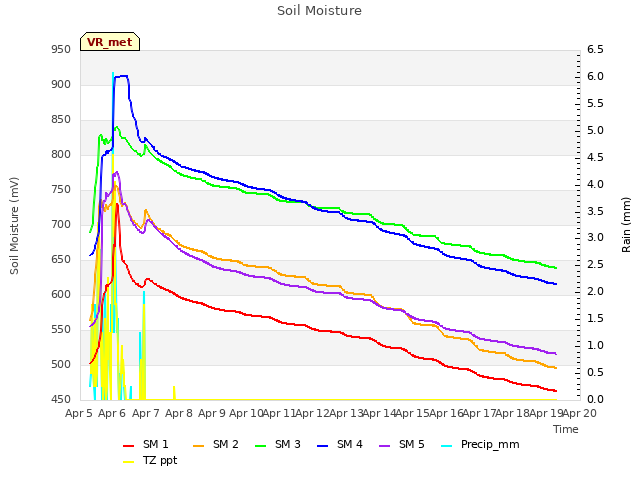Viewport: 640px width, 480px height.
Task: Click the 600 left axis tick label
Action: [61, 295]
